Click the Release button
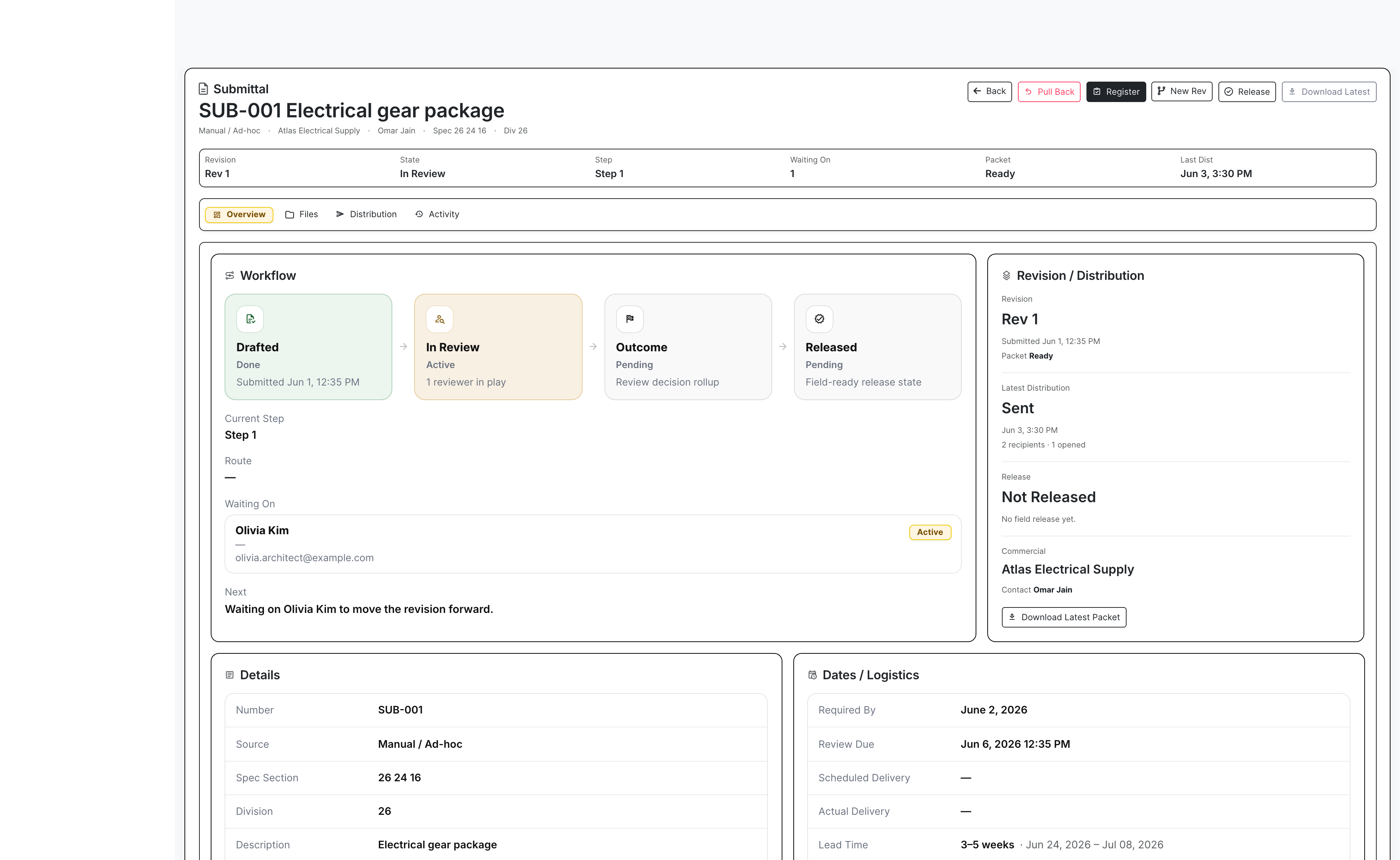Image resolution: width=1400 pixels, height=860 pixels. 1247,91
